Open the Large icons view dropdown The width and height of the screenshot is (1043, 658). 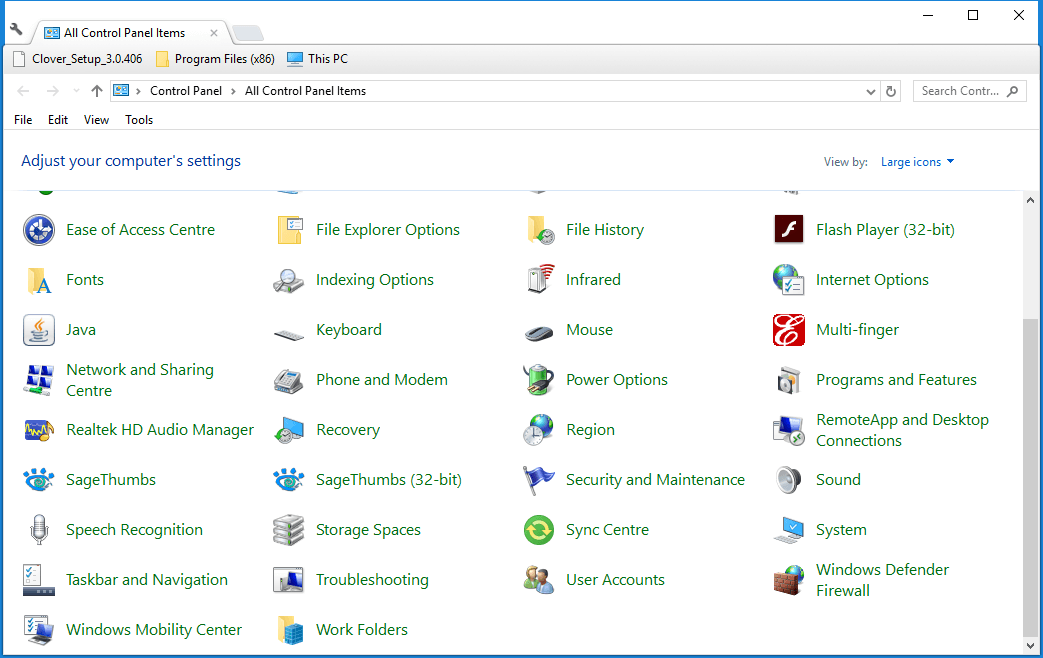point(917,162)
